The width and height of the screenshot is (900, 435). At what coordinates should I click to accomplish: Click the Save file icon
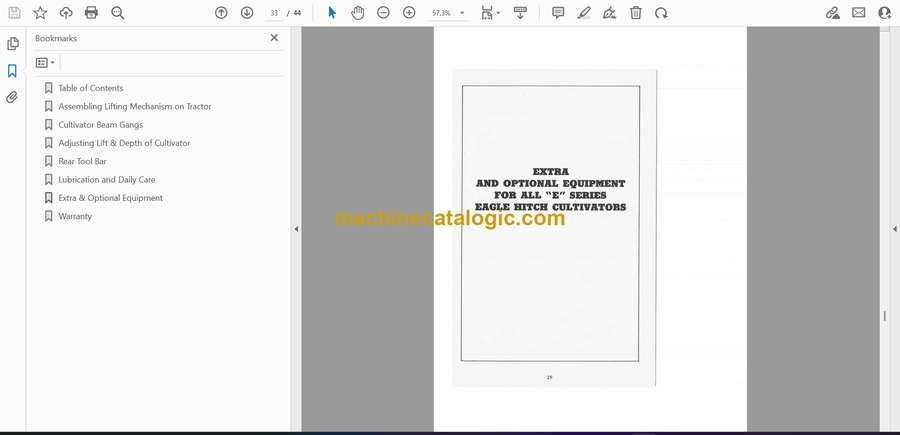[14, 13]
